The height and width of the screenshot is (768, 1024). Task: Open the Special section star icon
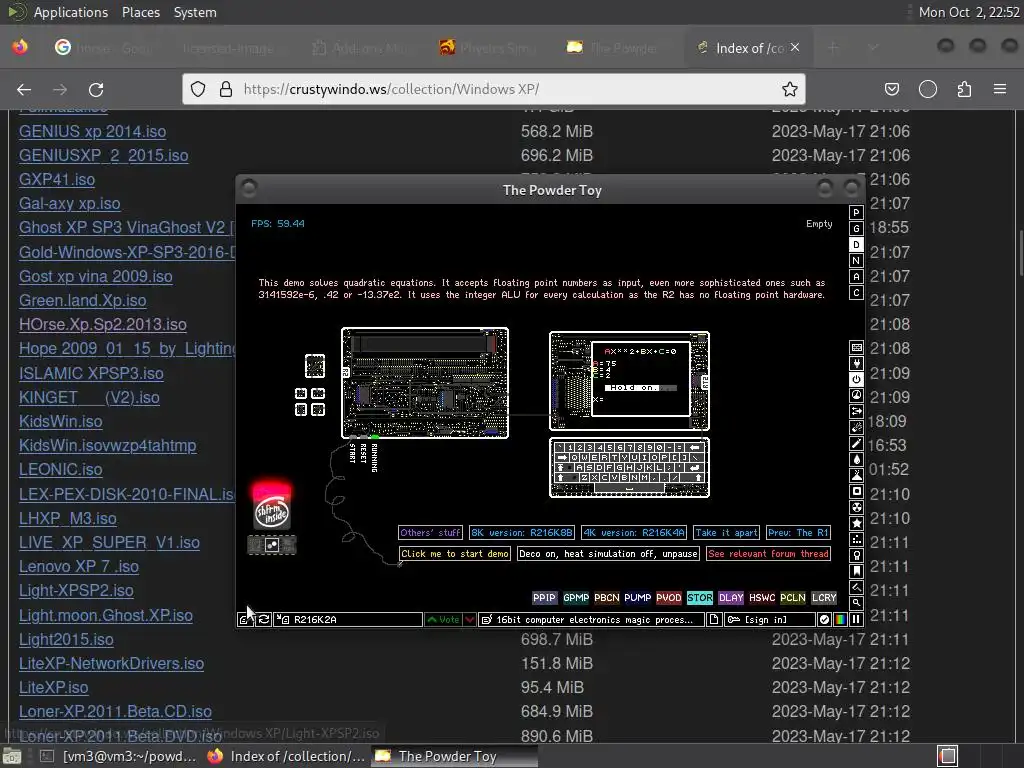(856, 523)
